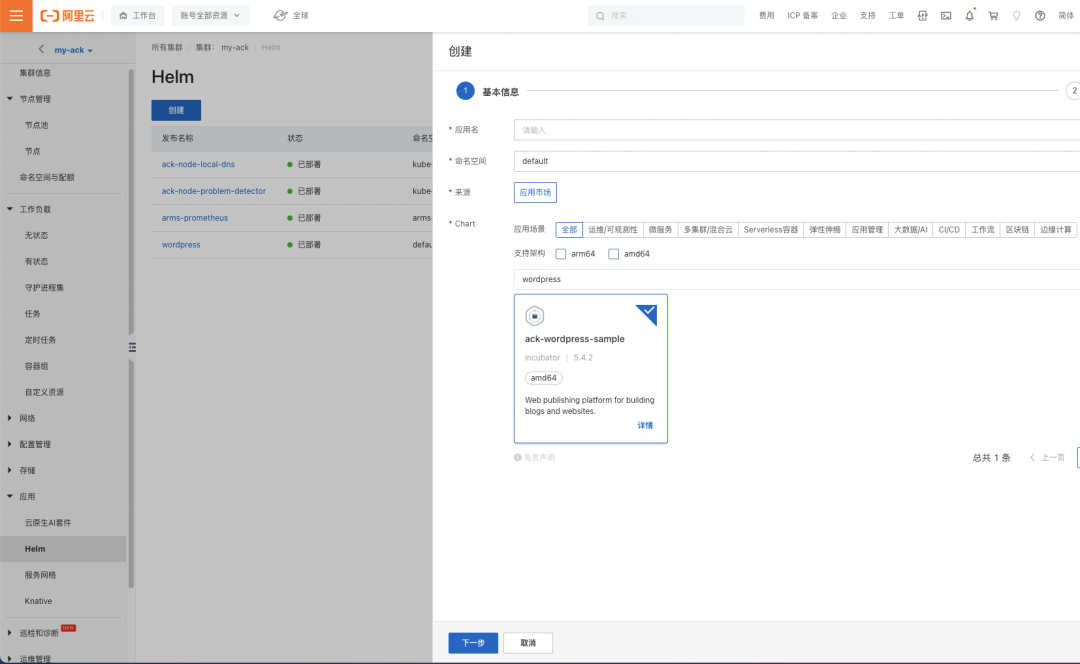This screenshot has height=664, width=1080.
Task: Click the 工作台 home icon button
Action: pyautogui.click(x=138, y=15)
